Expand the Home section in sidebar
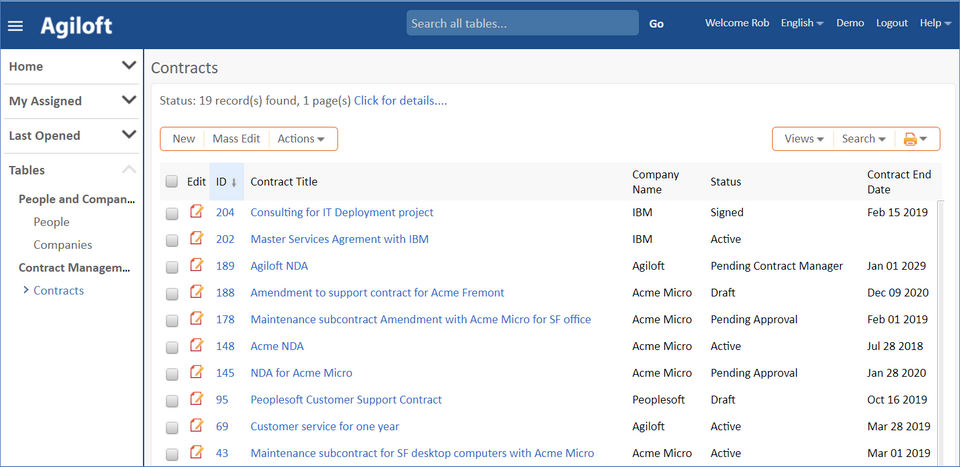Viewport: 960px width, 467px height. point(128,66)
